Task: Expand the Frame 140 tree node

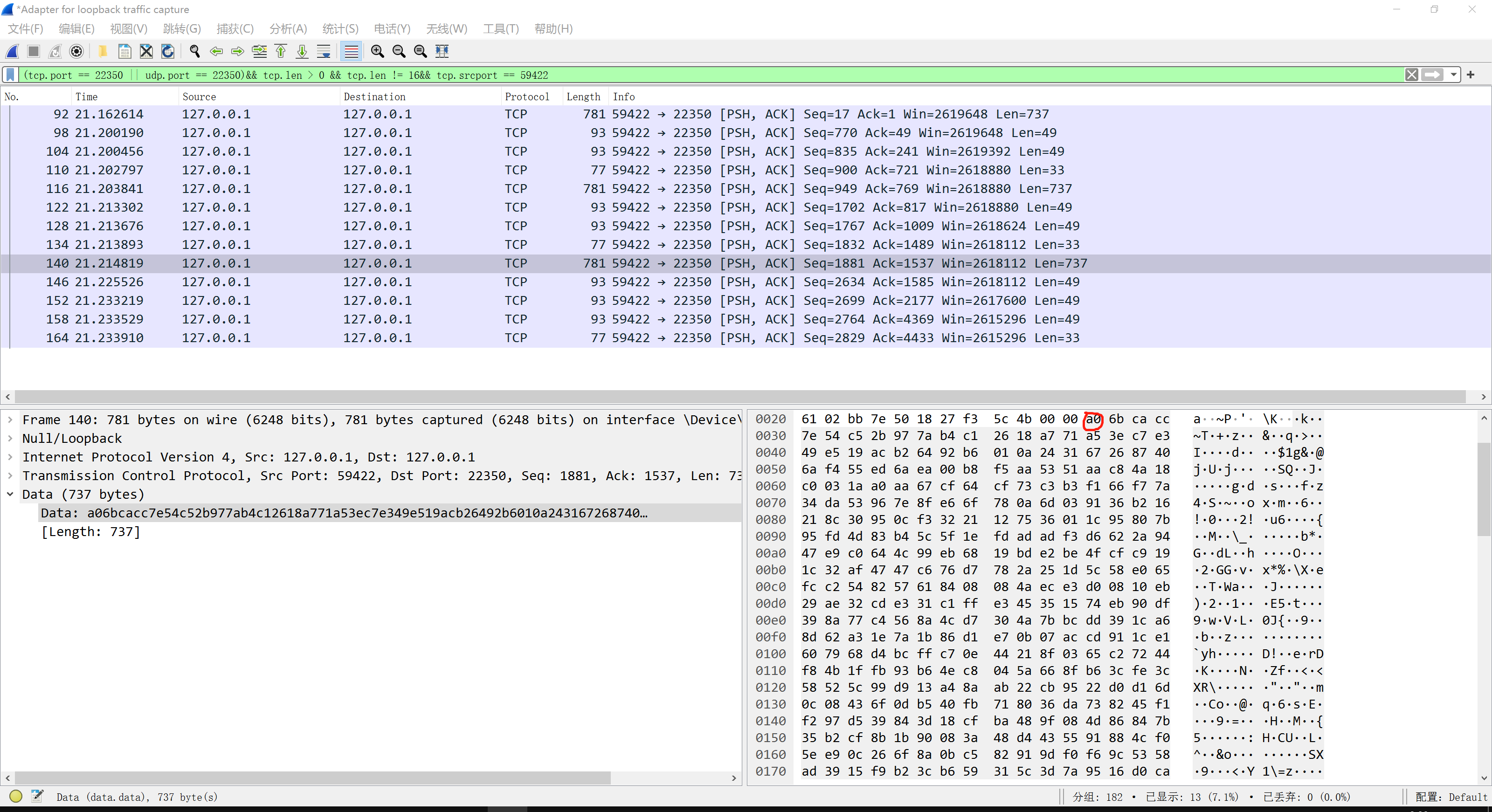Action: (10, 420)
